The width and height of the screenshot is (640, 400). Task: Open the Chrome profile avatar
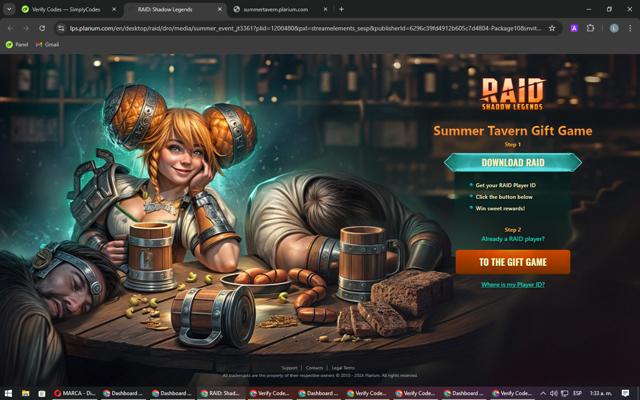(614, 28)
